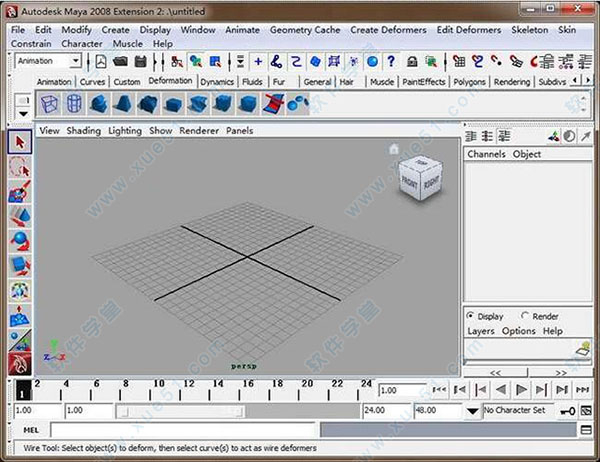
Task: Click the FRONT face of ViewCube
Action: click(409, 183)
